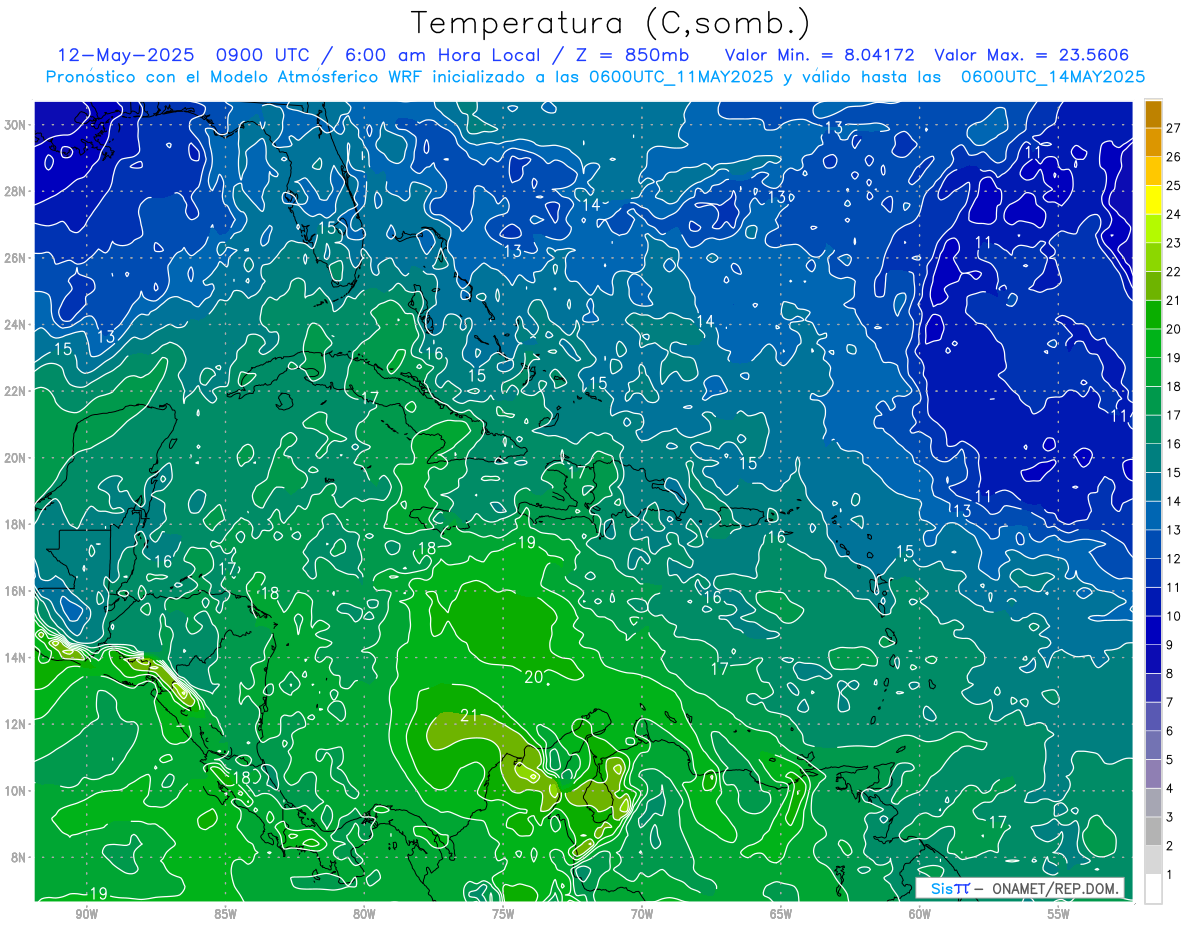Click the '26N' latitude axis label
The image size is (1200, 927).
click(x=17, y=258)
